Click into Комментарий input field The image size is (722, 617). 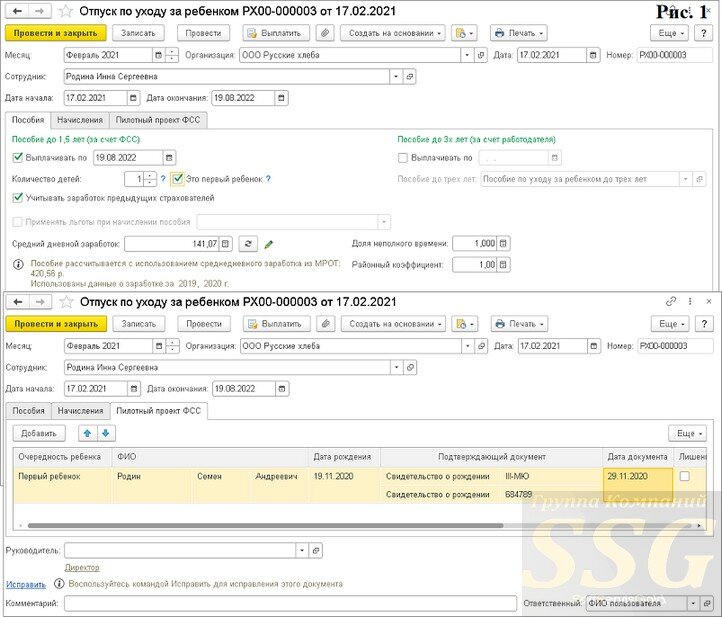291,603
